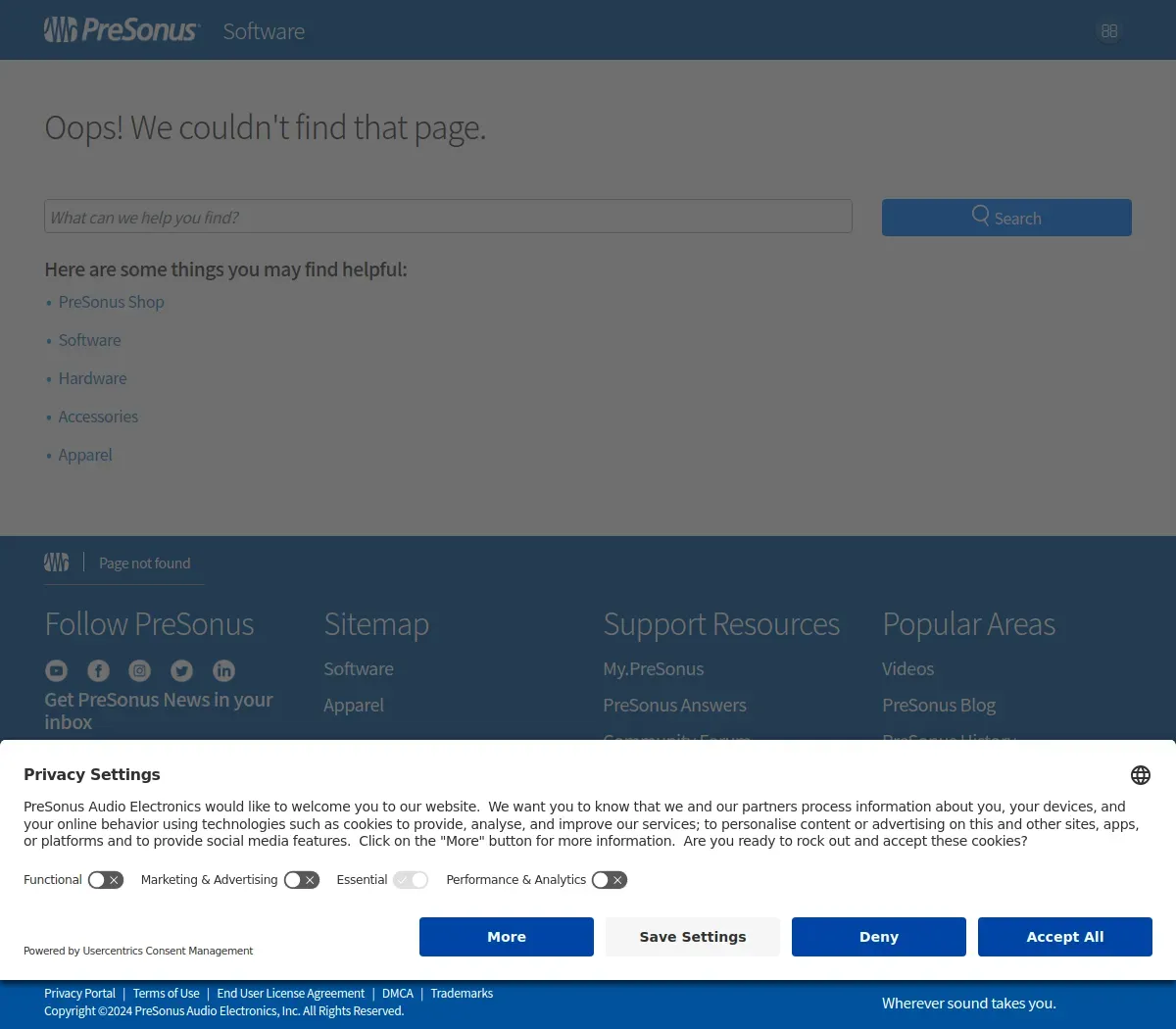This screenshot has height=1029, width=1176.
Task: Open the apps grid icon in header
Action: [x=1109, y=31]
